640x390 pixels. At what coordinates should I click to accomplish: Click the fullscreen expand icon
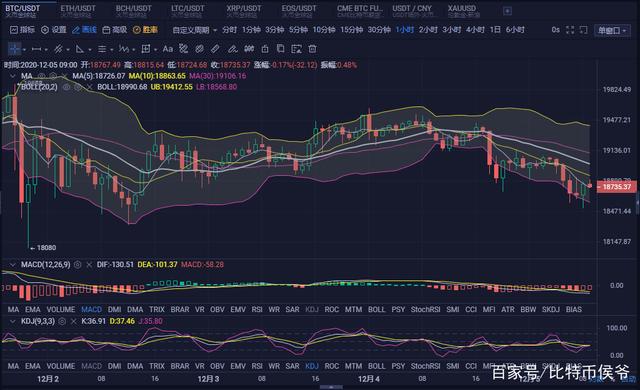(x=570, y=30)
